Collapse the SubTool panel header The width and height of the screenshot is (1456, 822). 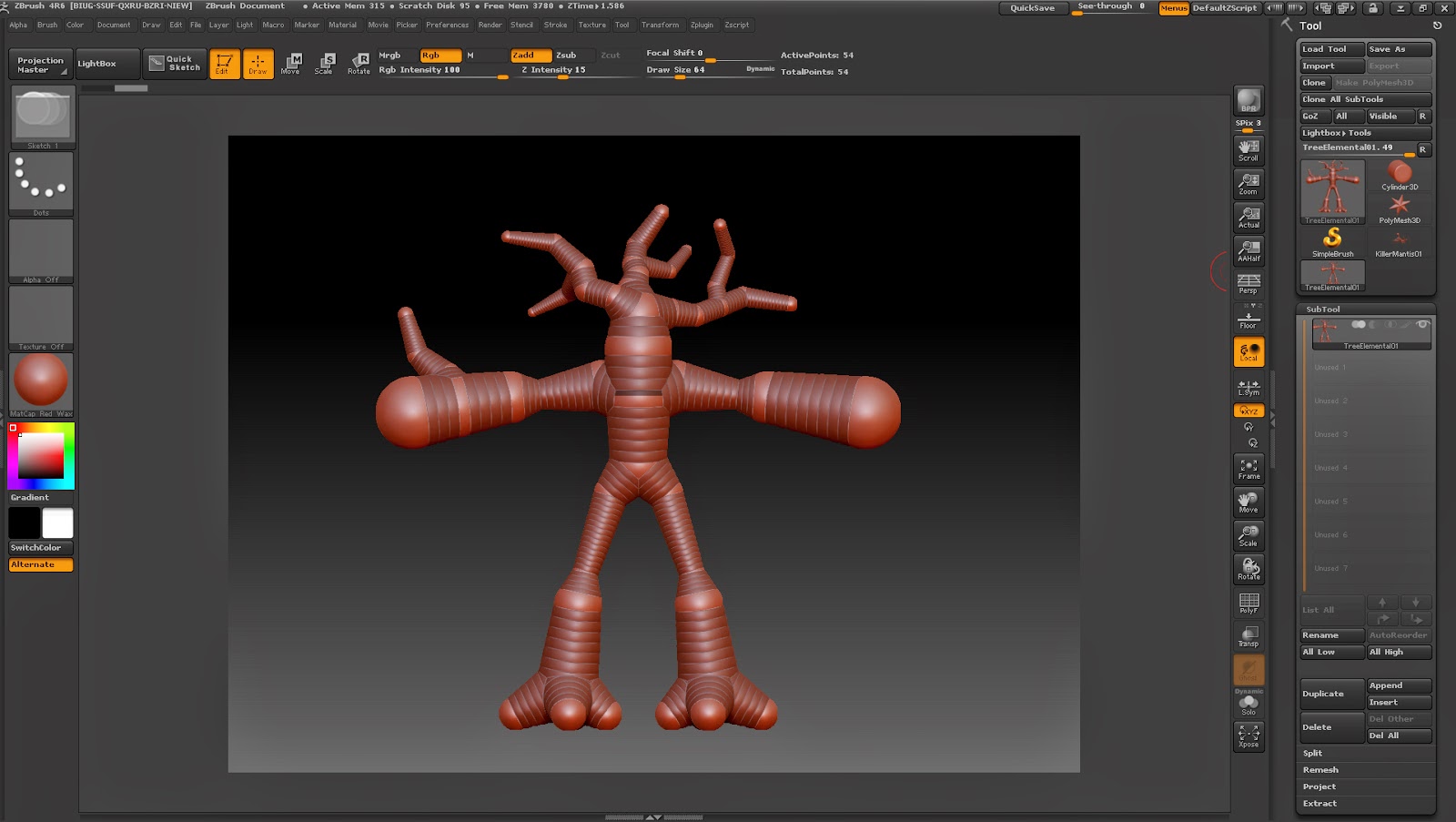(1323, 310)
